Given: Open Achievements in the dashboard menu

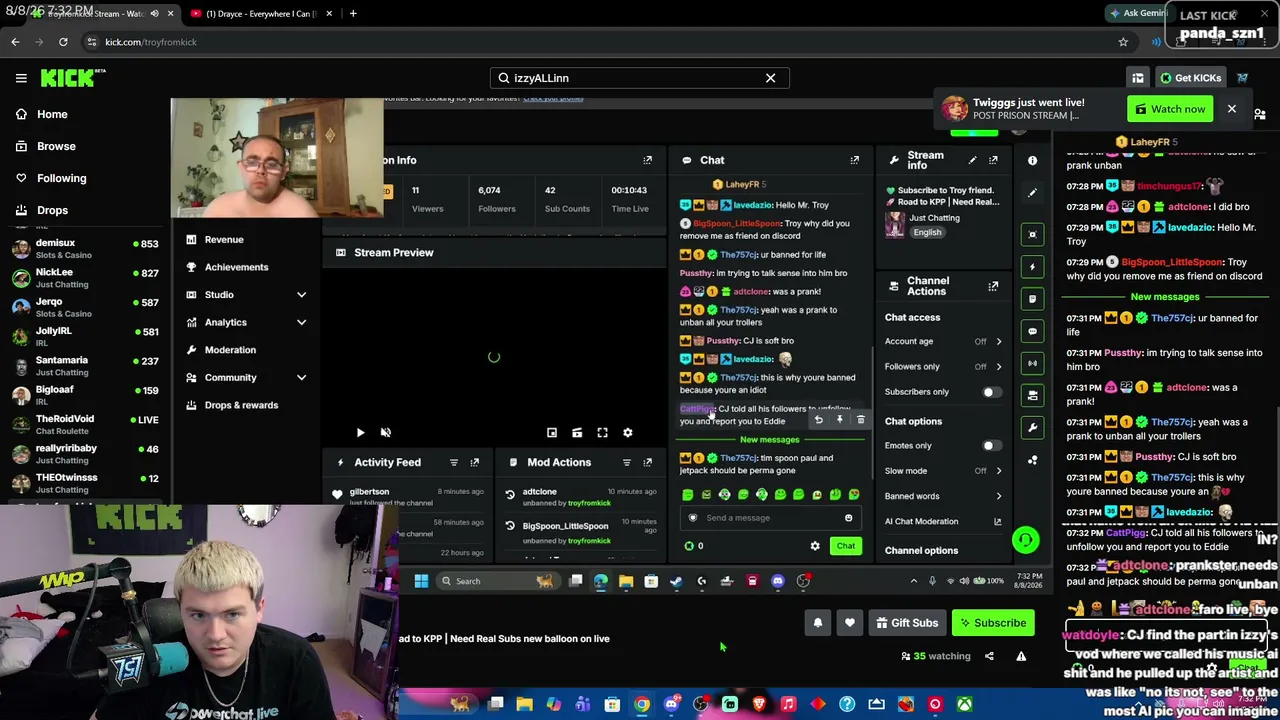Looking at the screenshot, I should tap(236, 267).
